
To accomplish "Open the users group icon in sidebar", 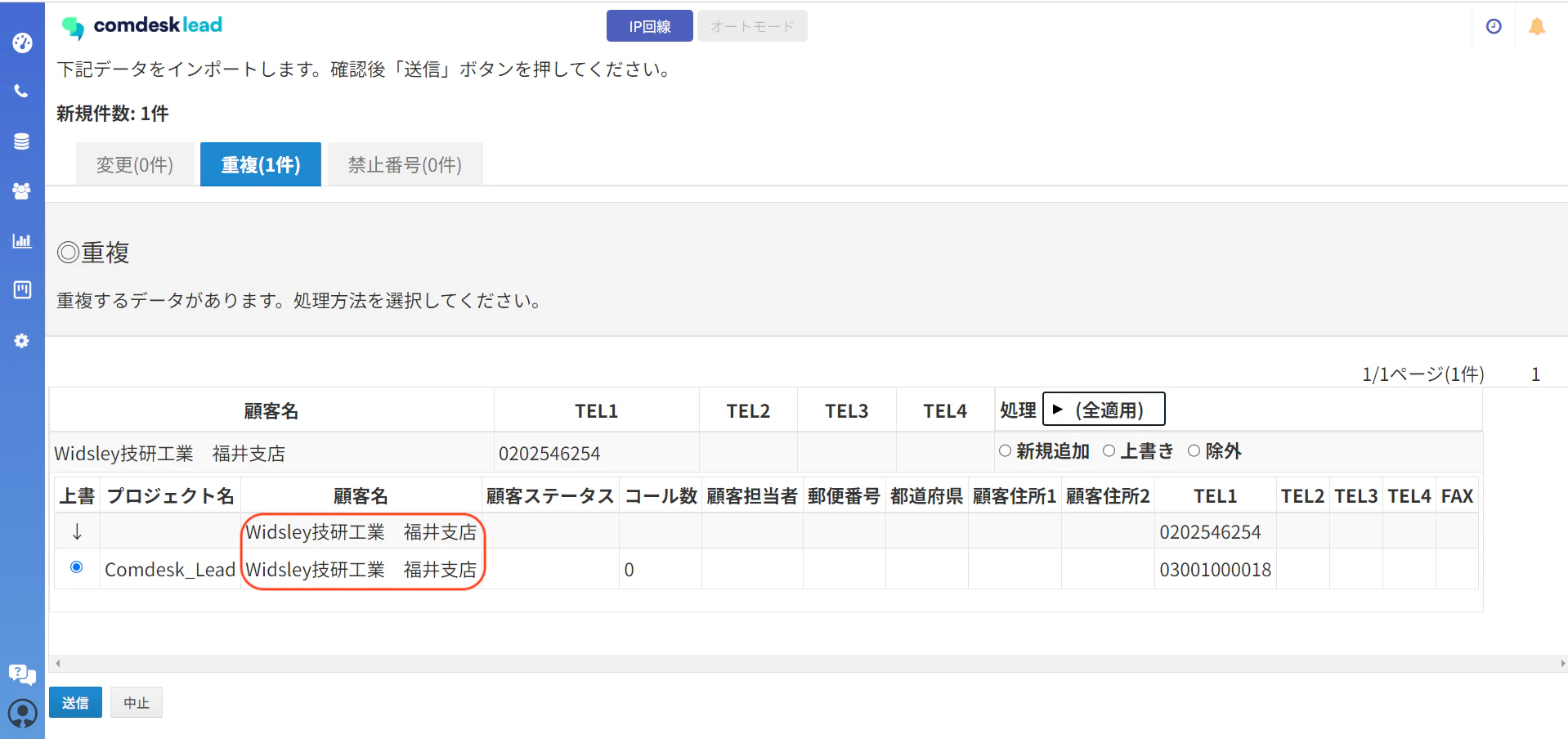I will click(22, 190).
